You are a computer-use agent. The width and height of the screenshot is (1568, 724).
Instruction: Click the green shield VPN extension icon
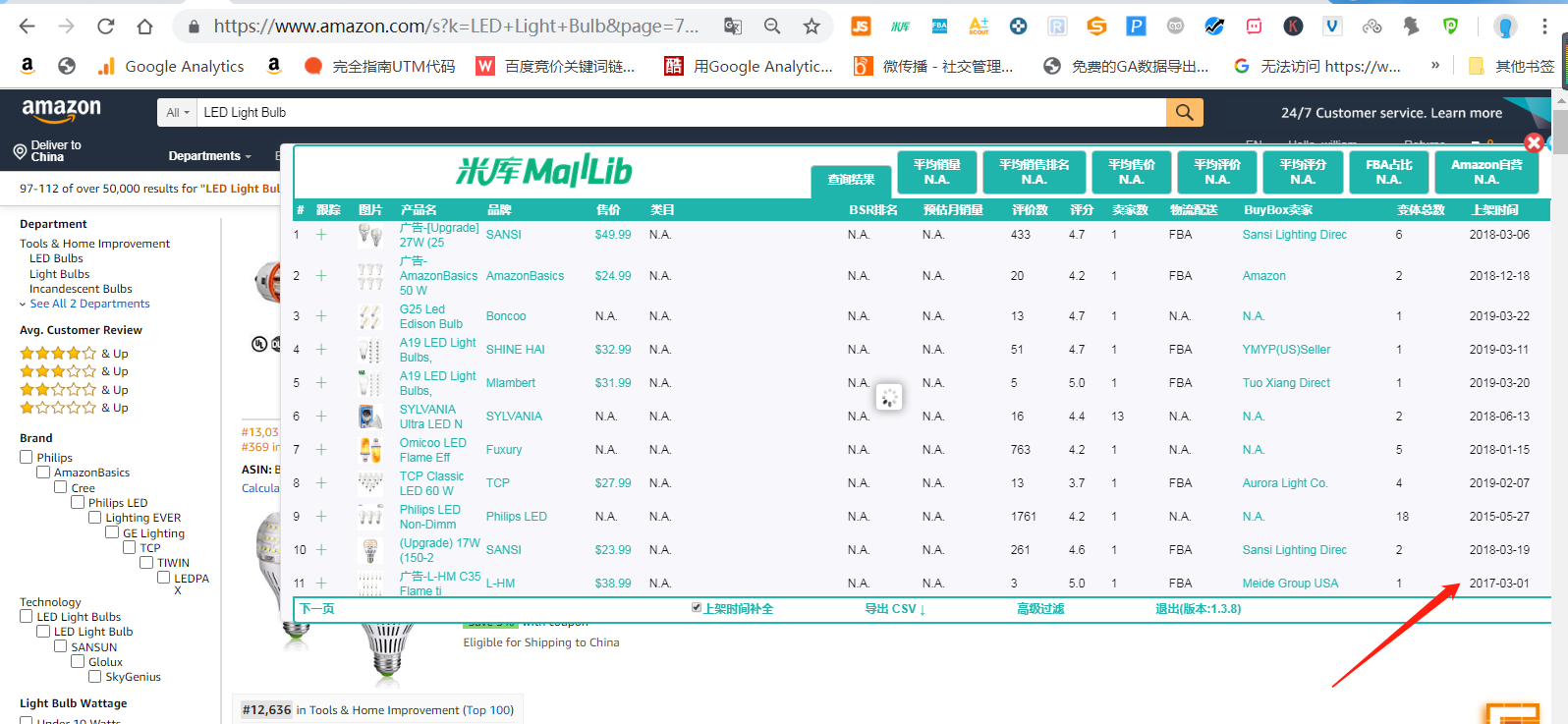1450,27
